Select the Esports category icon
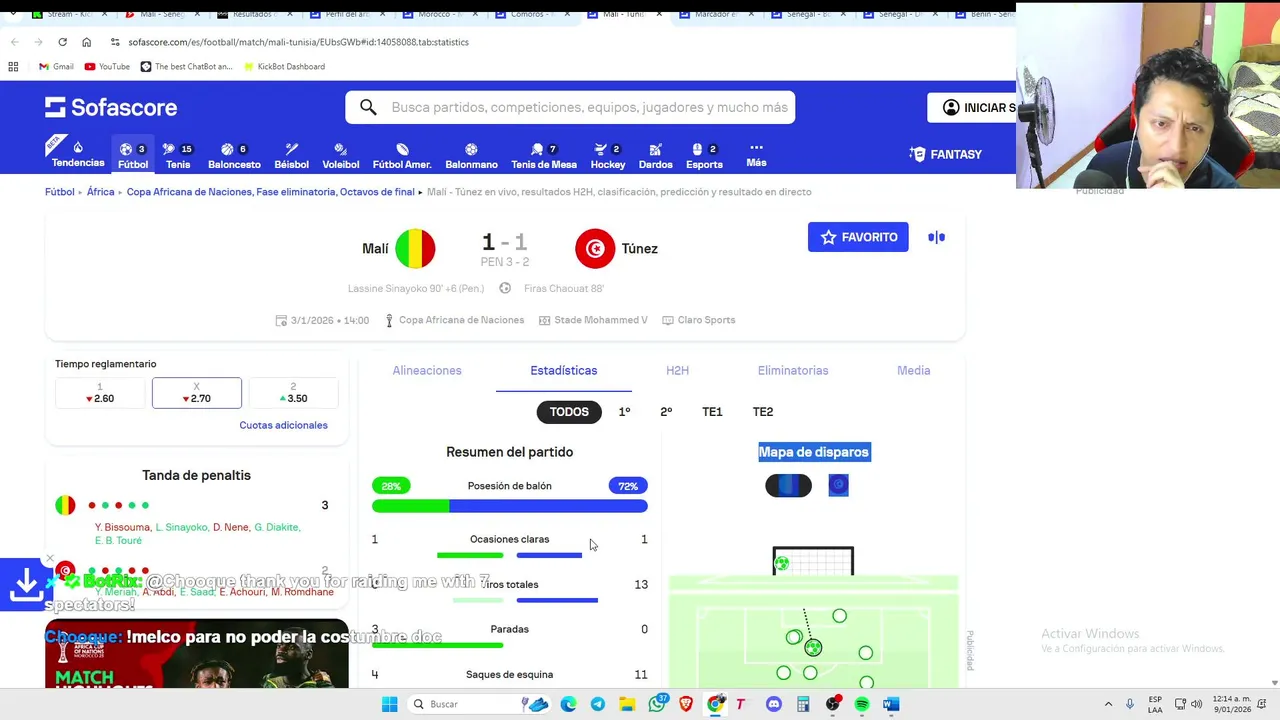 [x=704, y=155]
